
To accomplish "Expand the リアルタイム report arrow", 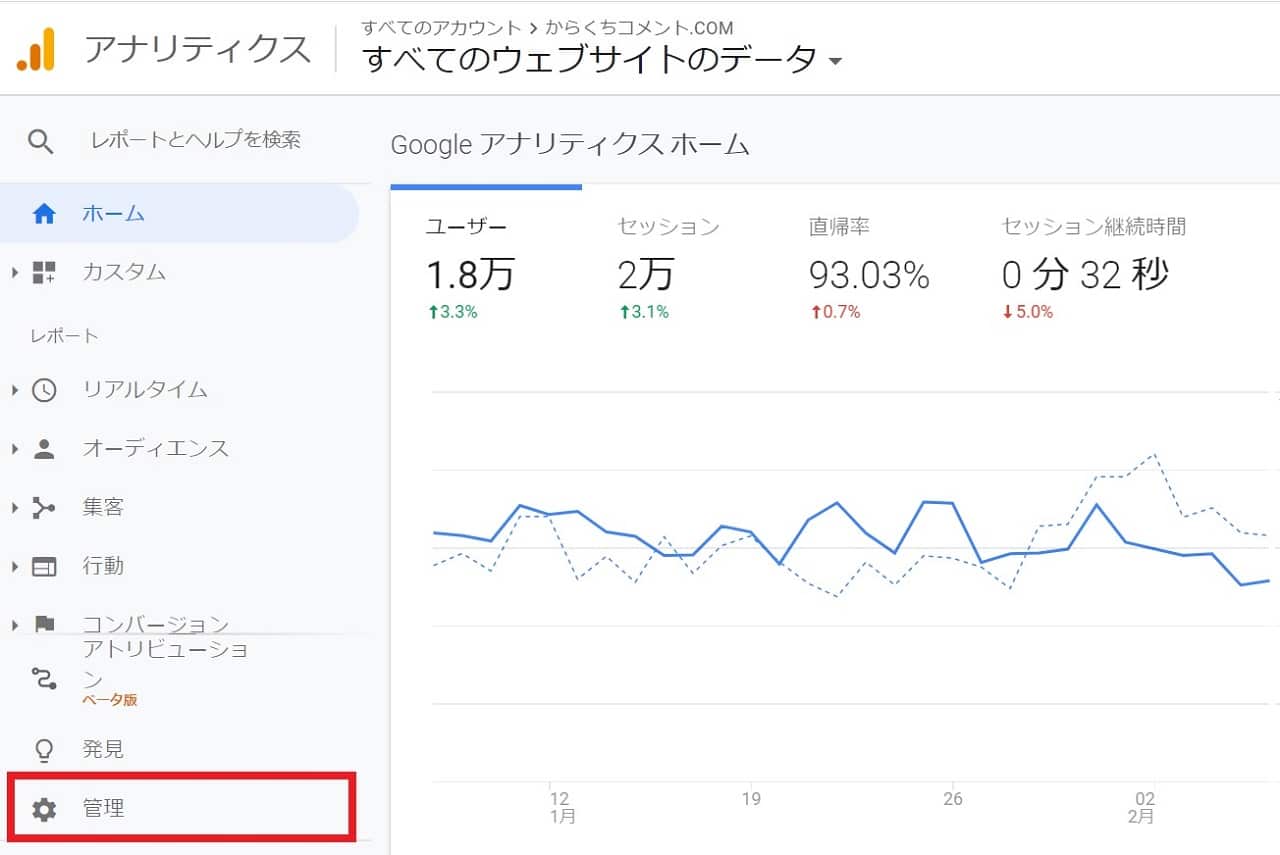I will 15,390.
